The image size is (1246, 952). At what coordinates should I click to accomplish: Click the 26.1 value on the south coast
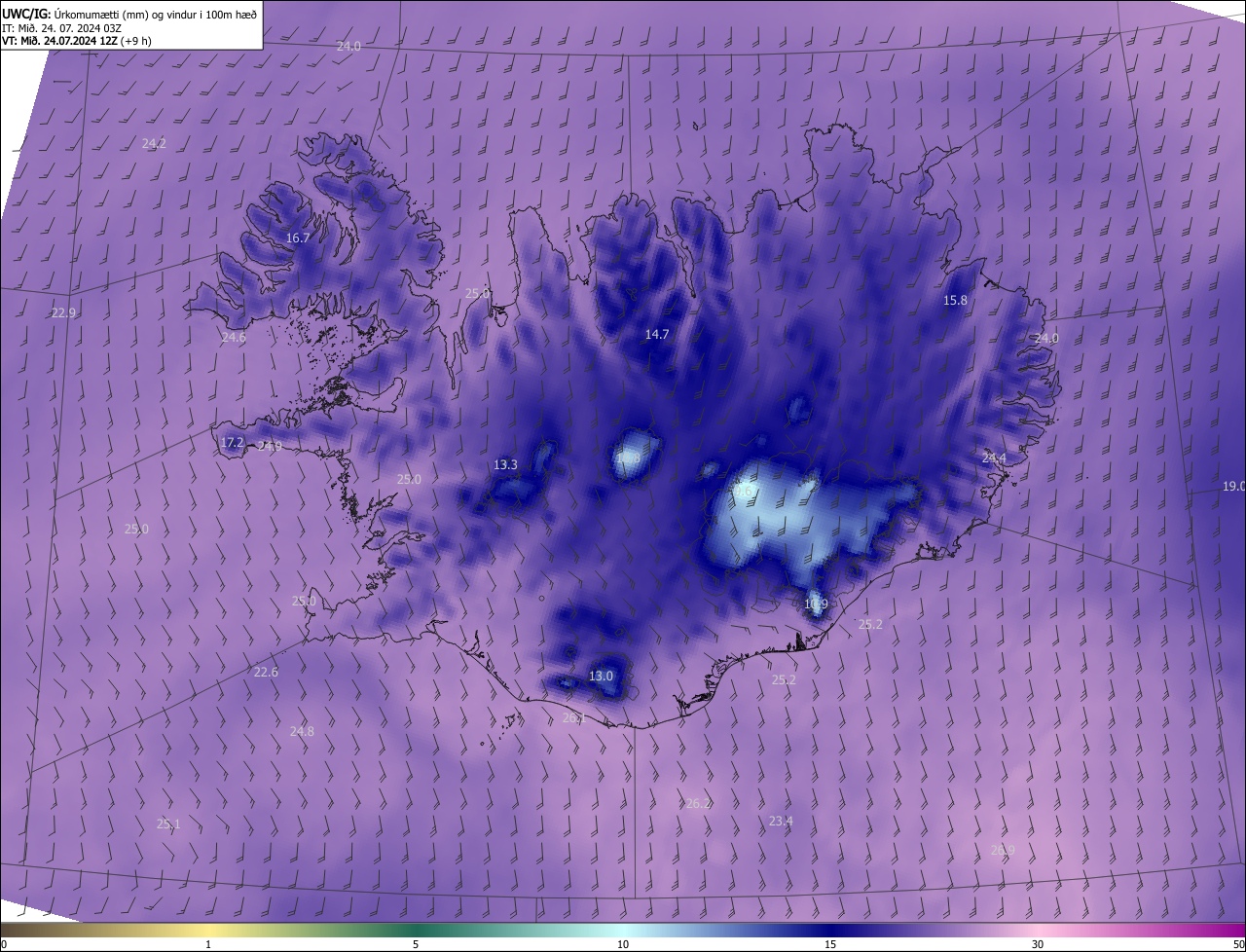(x=574, y=717)
